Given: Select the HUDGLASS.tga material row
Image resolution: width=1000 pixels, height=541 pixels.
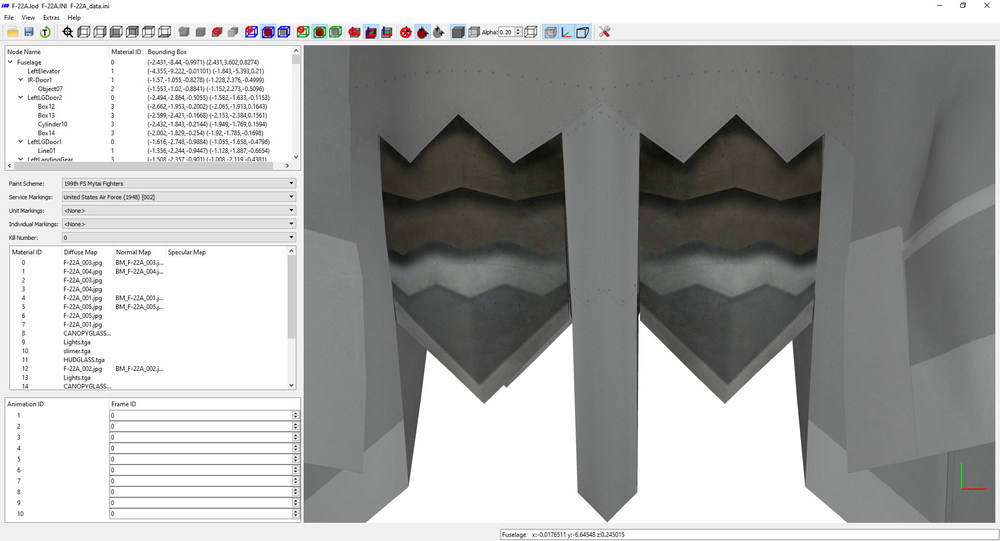Looking at the screenshot, I should [84, 360].
